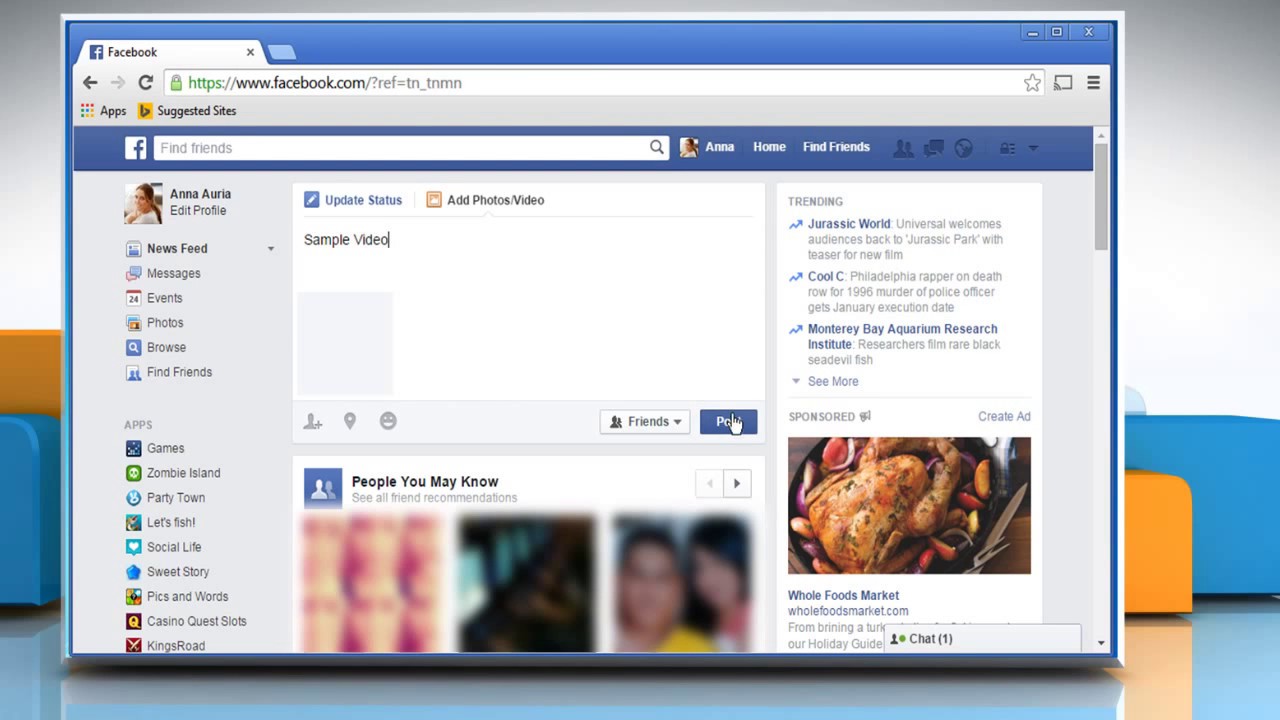Open Events in left sidebar
The width and height of the screenshot is (1280, 720).
pos(154,298)
